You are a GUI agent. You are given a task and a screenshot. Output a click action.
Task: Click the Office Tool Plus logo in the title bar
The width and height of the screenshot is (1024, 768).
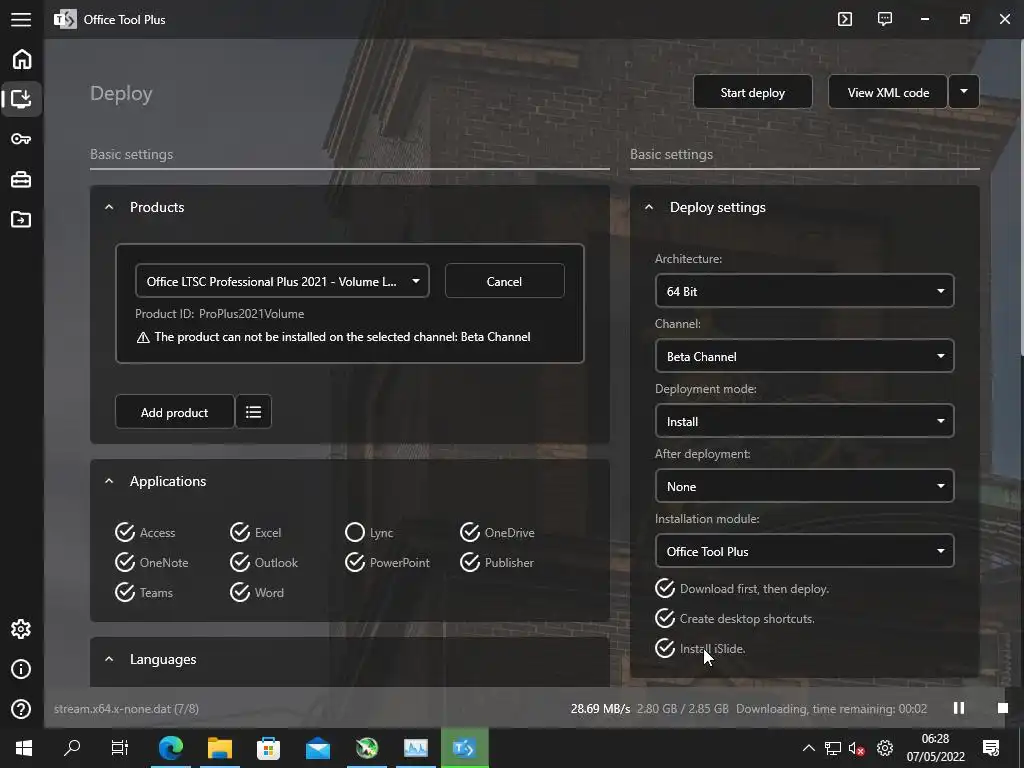coord(65,20)
